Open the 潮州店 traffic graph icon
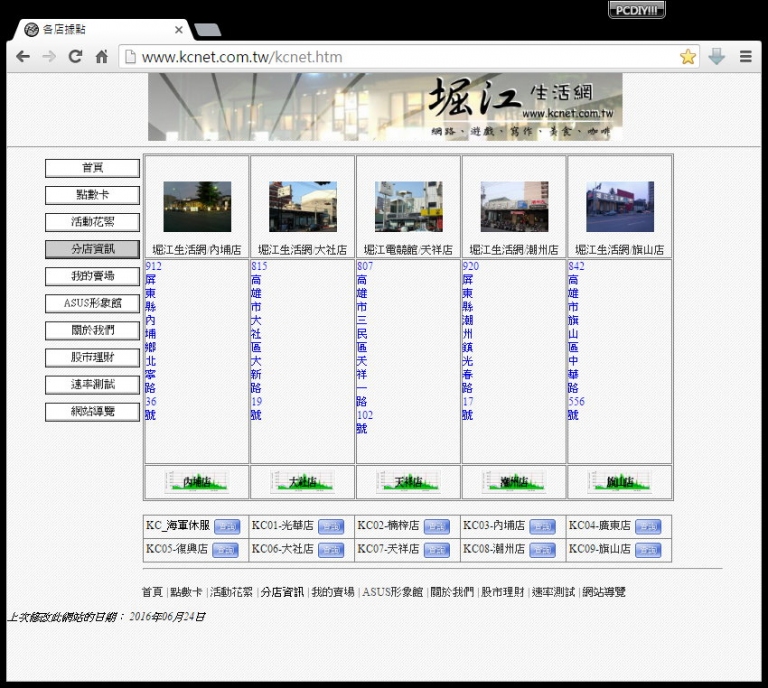 [514, 482]
